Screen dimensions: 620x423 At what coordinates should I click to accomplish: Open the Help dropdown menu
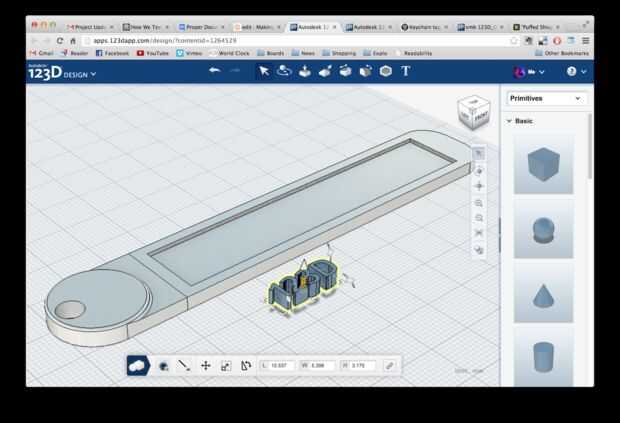[x=576, y=72]
